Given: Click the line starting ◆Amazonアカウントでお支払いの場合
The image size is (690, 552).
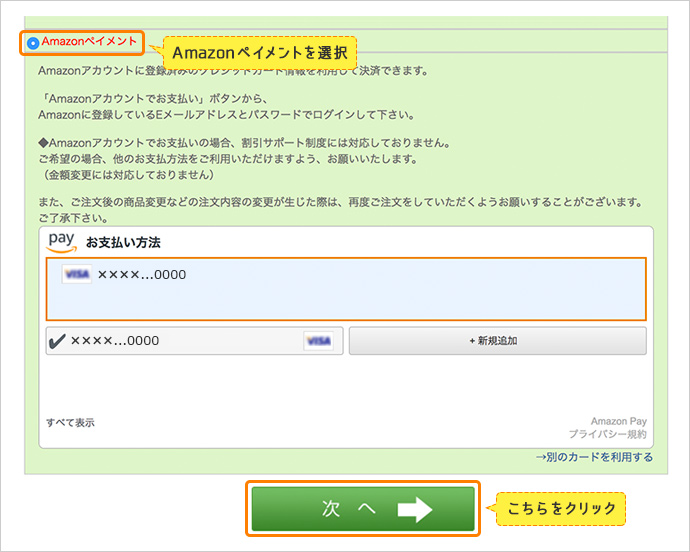Looking at the screenshot, I should (245, 143).
